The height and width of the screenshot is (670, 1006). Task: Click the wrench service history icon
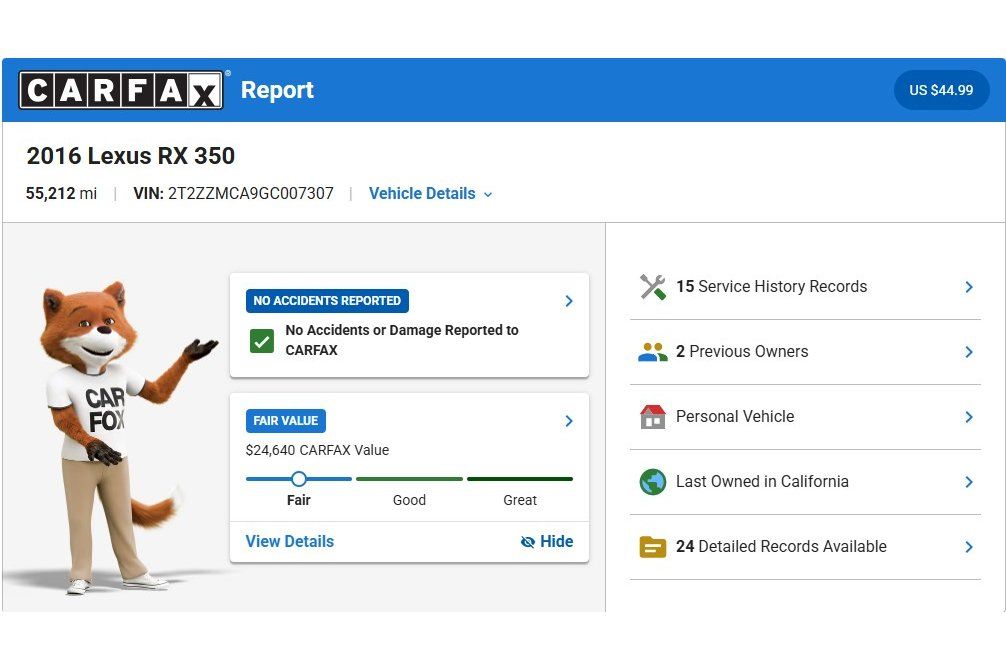tap(652, 287)
